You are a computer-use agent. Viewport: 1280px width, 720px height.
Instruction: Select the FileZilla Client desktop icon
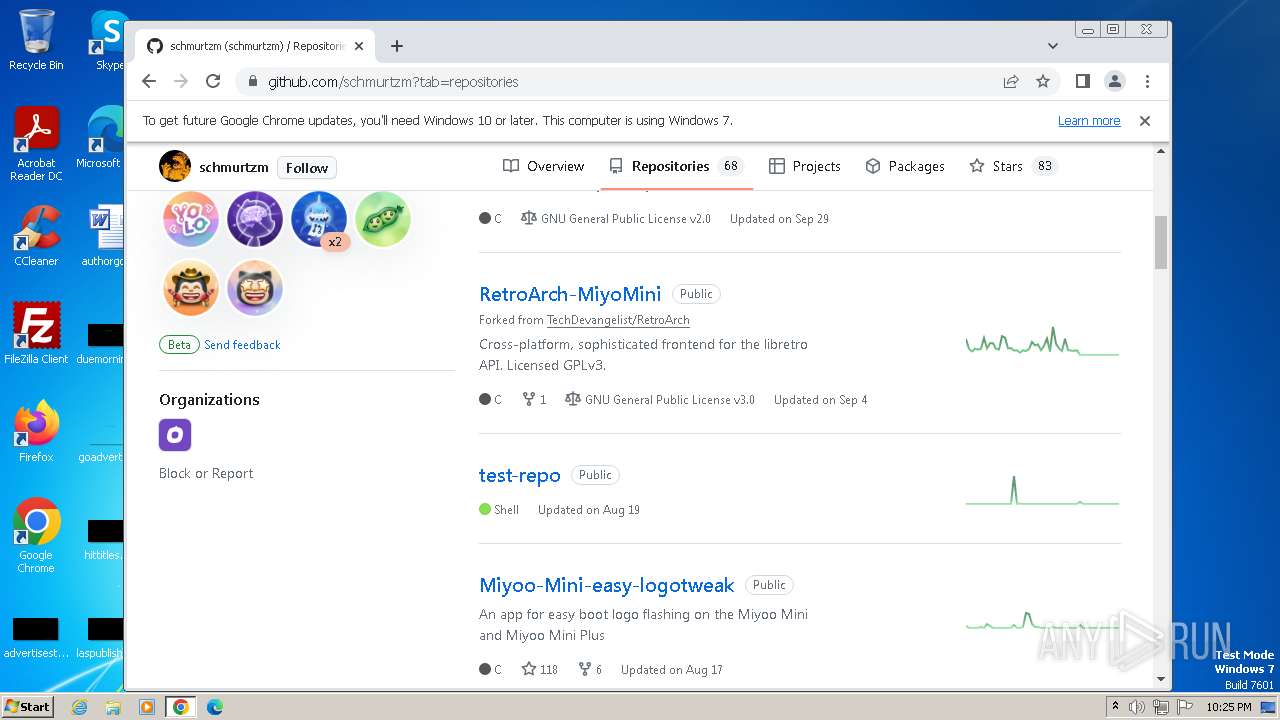click(36, 333)
